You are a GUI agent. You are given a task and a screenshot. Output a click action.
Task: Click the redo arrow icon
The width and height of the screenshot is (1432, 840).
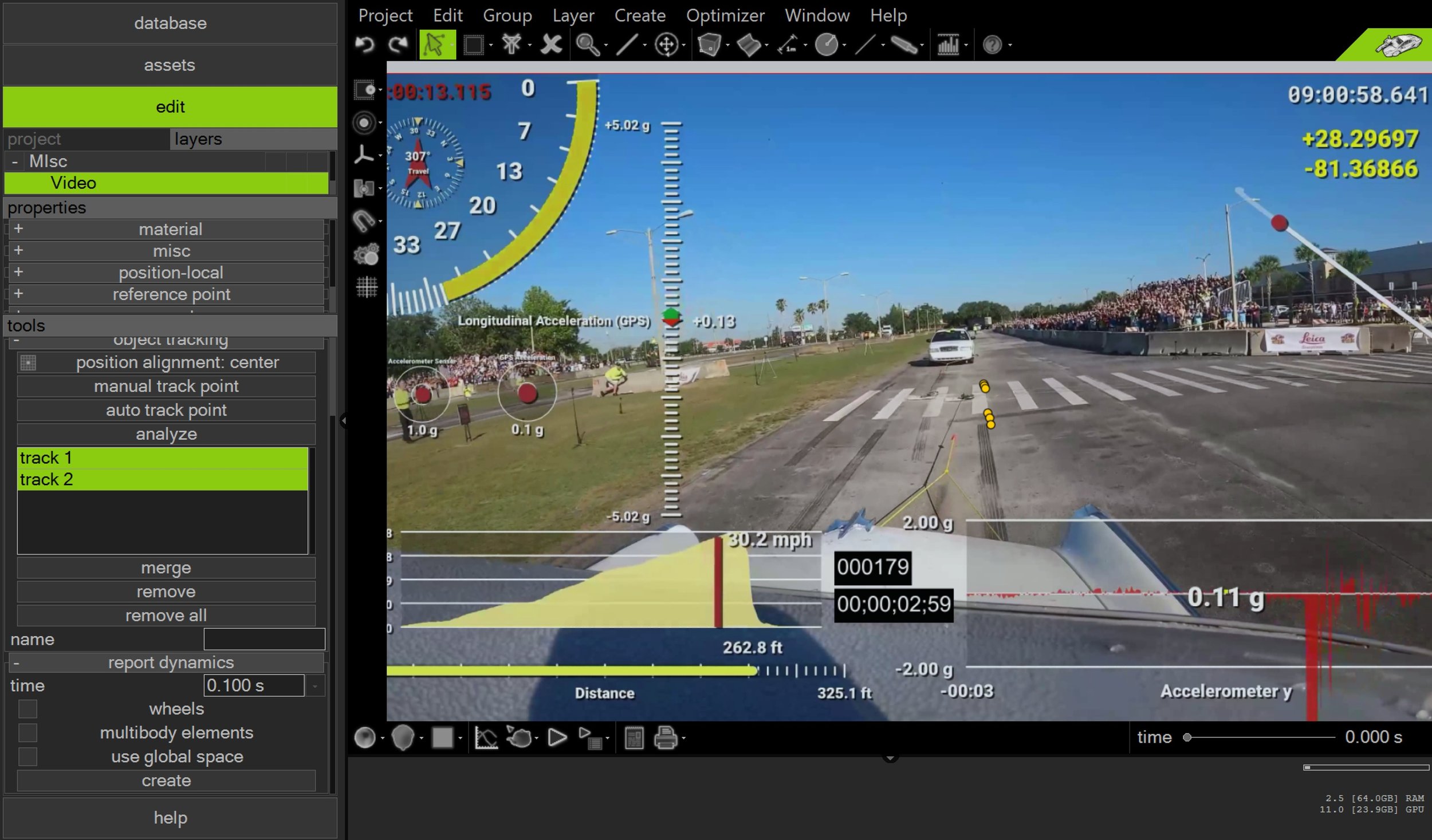[x=398, y=44]
